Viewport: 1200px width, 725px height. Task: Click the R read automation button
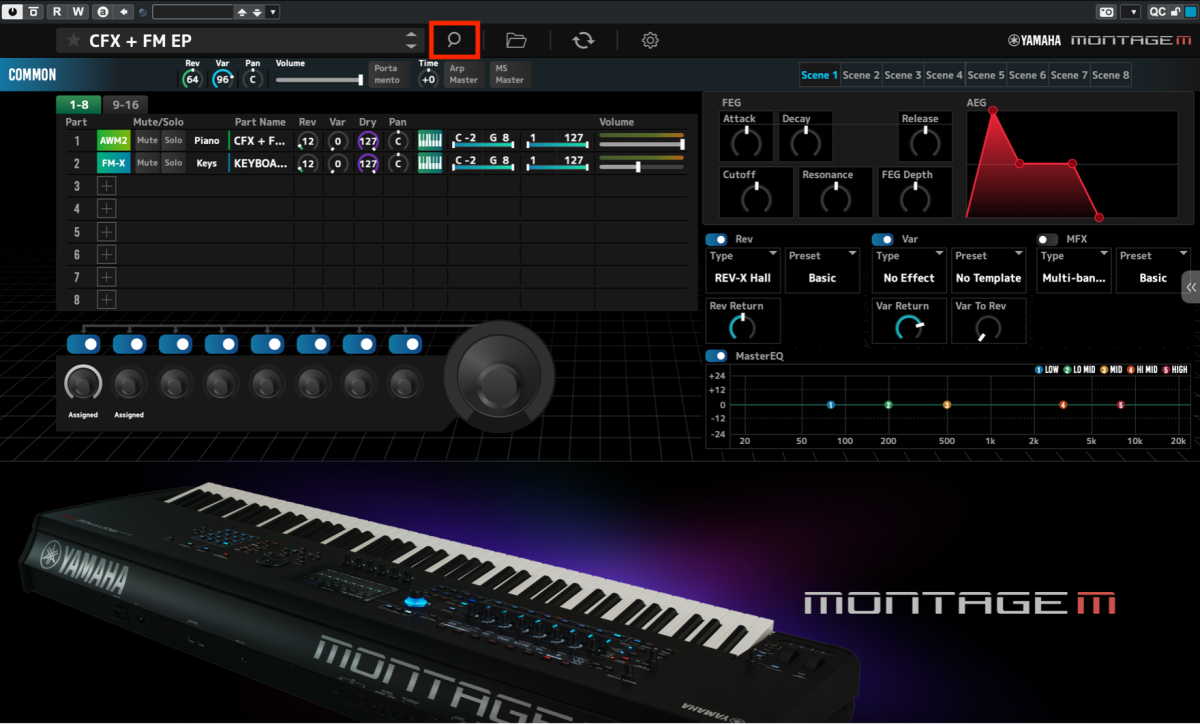(x=56, y=11)
